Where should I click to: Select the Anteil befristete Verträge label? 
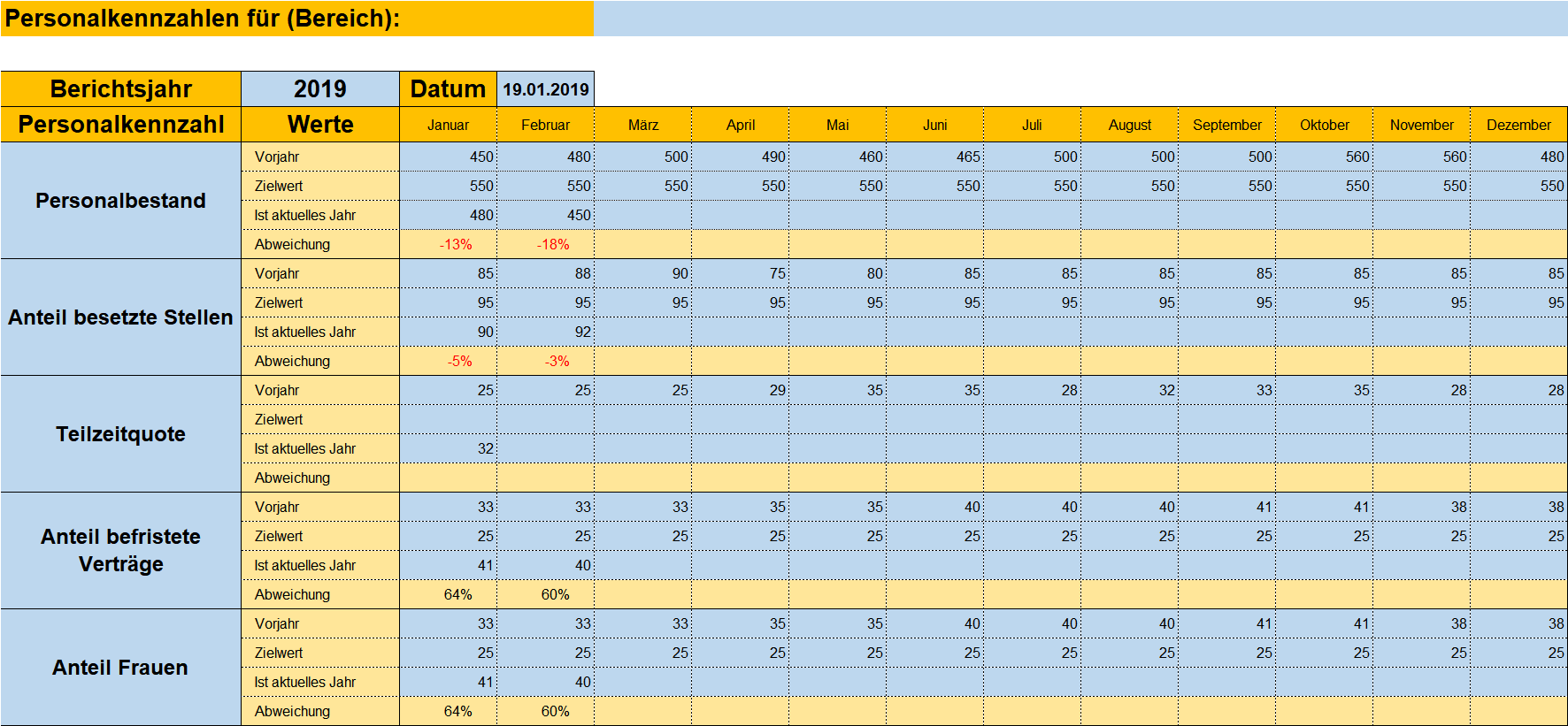click(x=120, y=550)
